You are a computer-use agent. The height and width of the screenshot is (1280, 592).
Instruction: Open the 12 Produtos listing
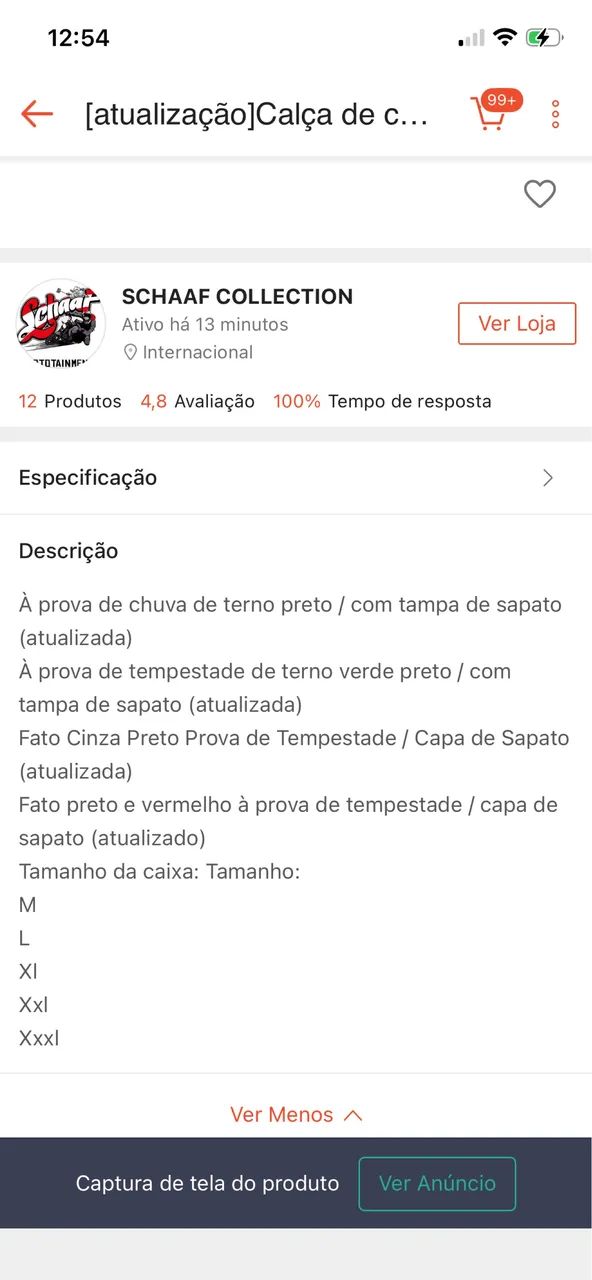tap(69, 401)
